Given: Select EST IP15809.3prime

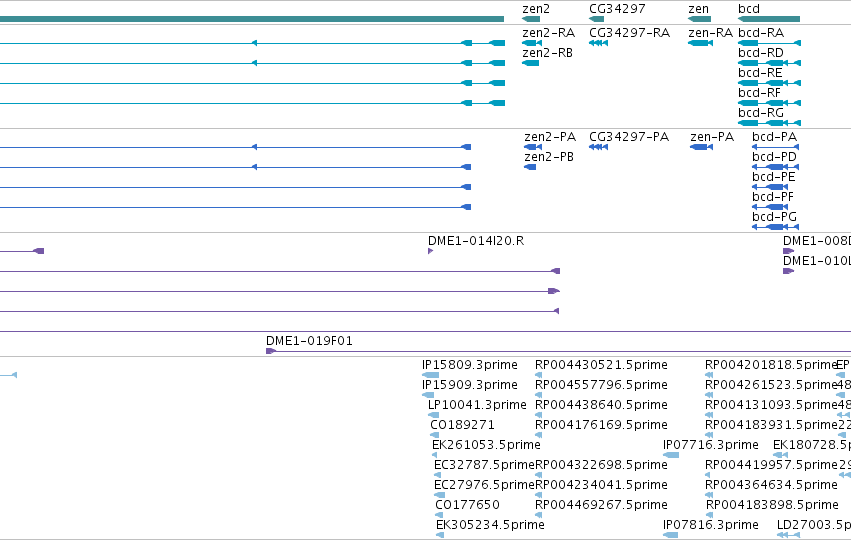Looking at the screenshot, I should point(470,365).
